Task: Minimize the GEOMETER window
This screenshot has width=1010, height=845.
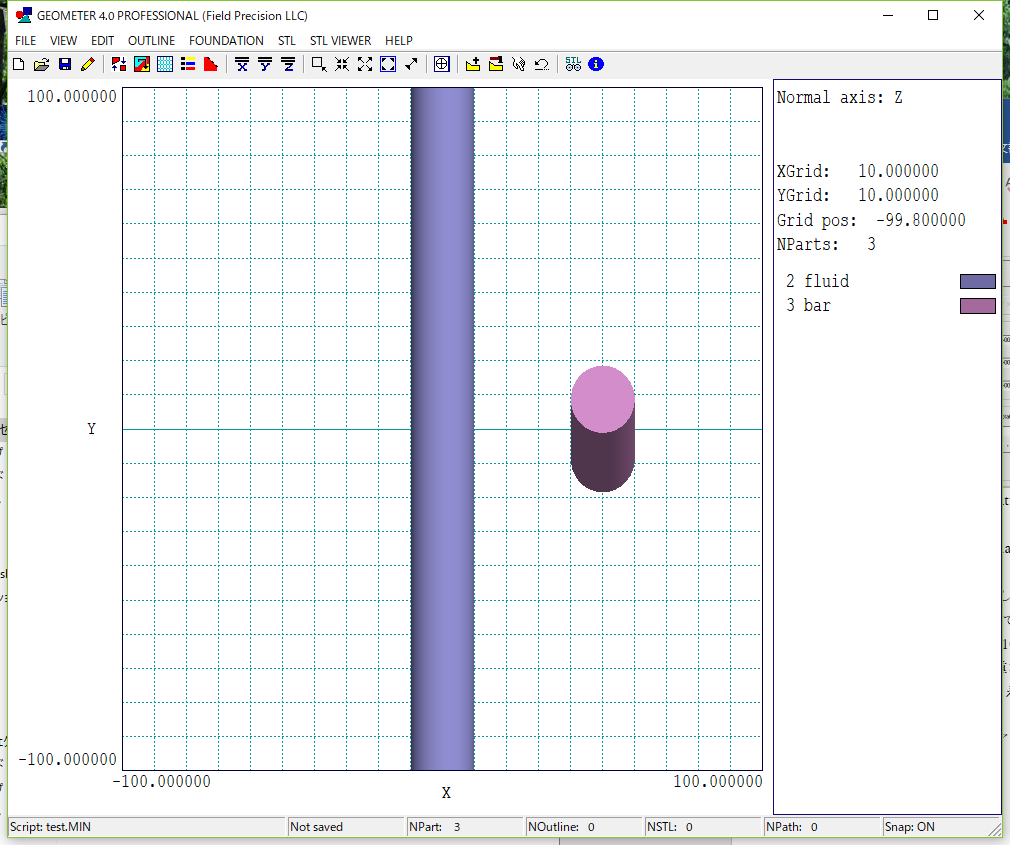Action: click(888, 15)
